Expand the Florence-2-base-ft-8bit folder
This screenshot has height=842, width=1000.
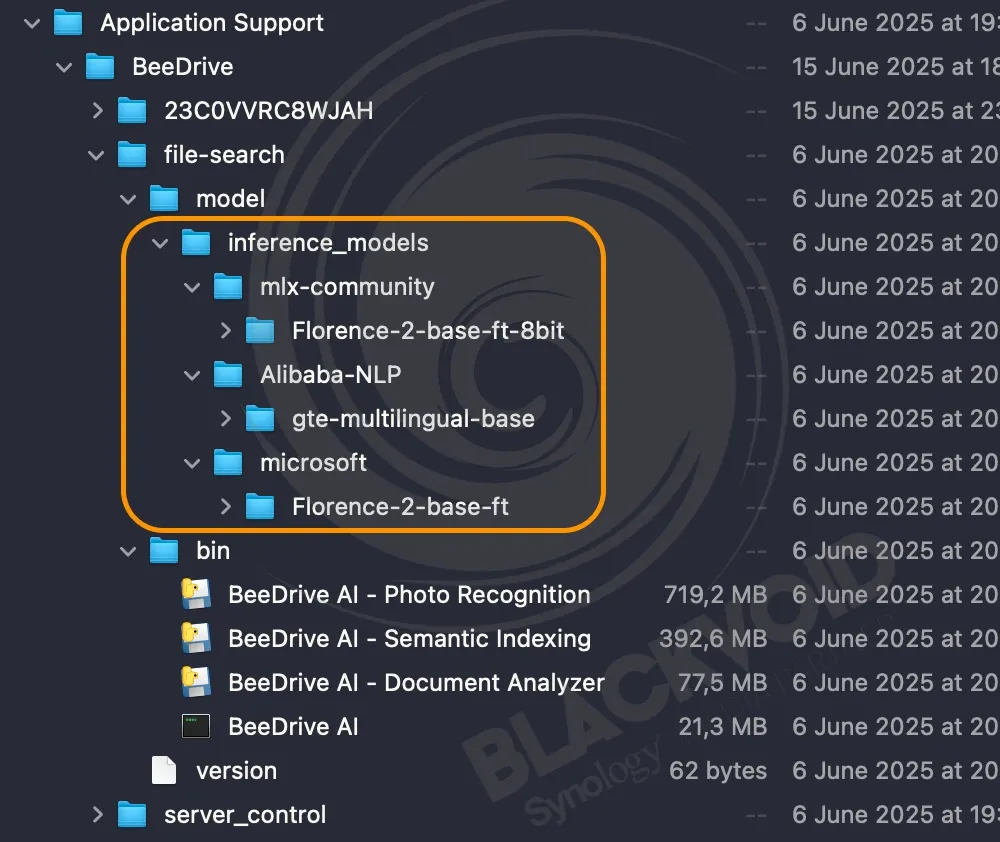[x=225, y=331]
